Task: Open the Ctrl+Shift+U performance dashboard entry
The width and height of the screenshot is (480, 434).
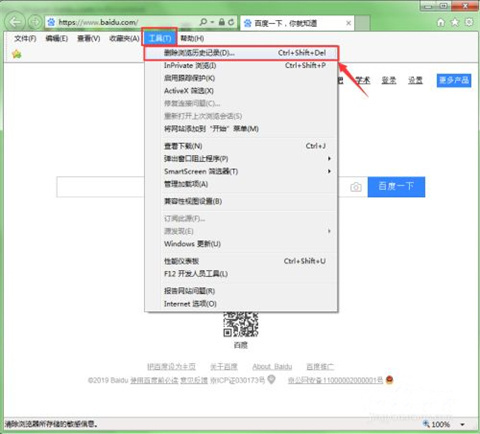Action: point(241,261)
